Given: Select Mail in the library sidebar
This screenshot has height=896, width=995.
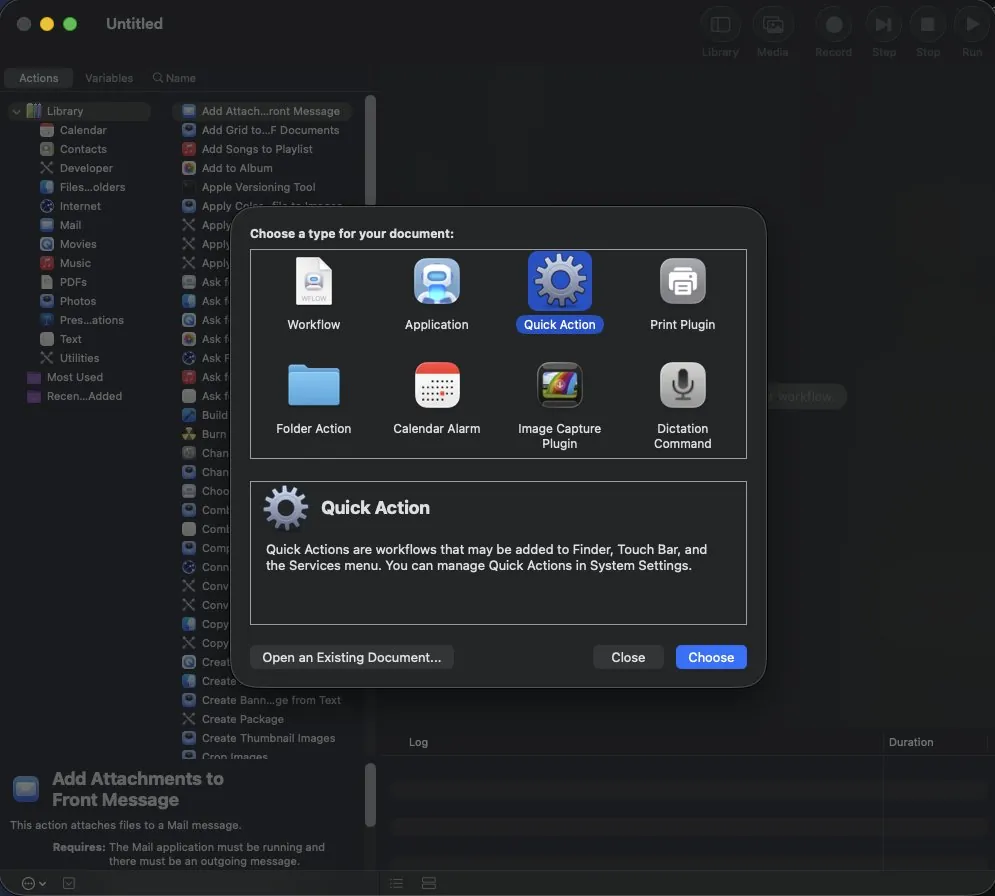Looking at the screenshot, I should point(70,225).
